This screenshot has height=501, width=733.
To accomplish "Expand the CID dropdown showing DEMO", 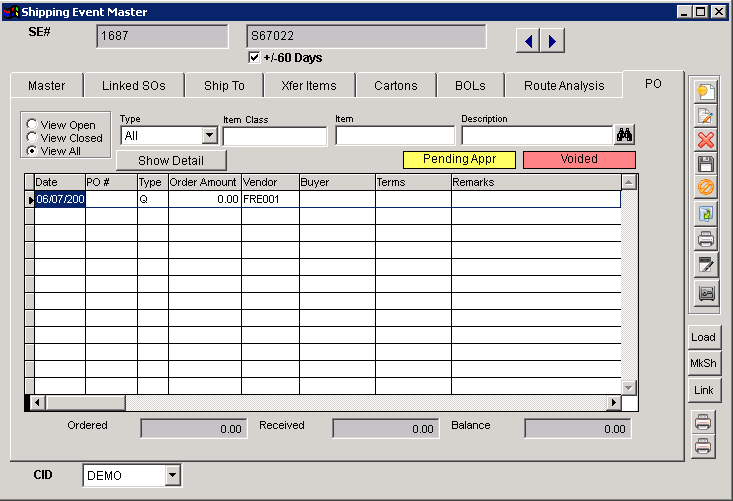I will pos(171,475).
